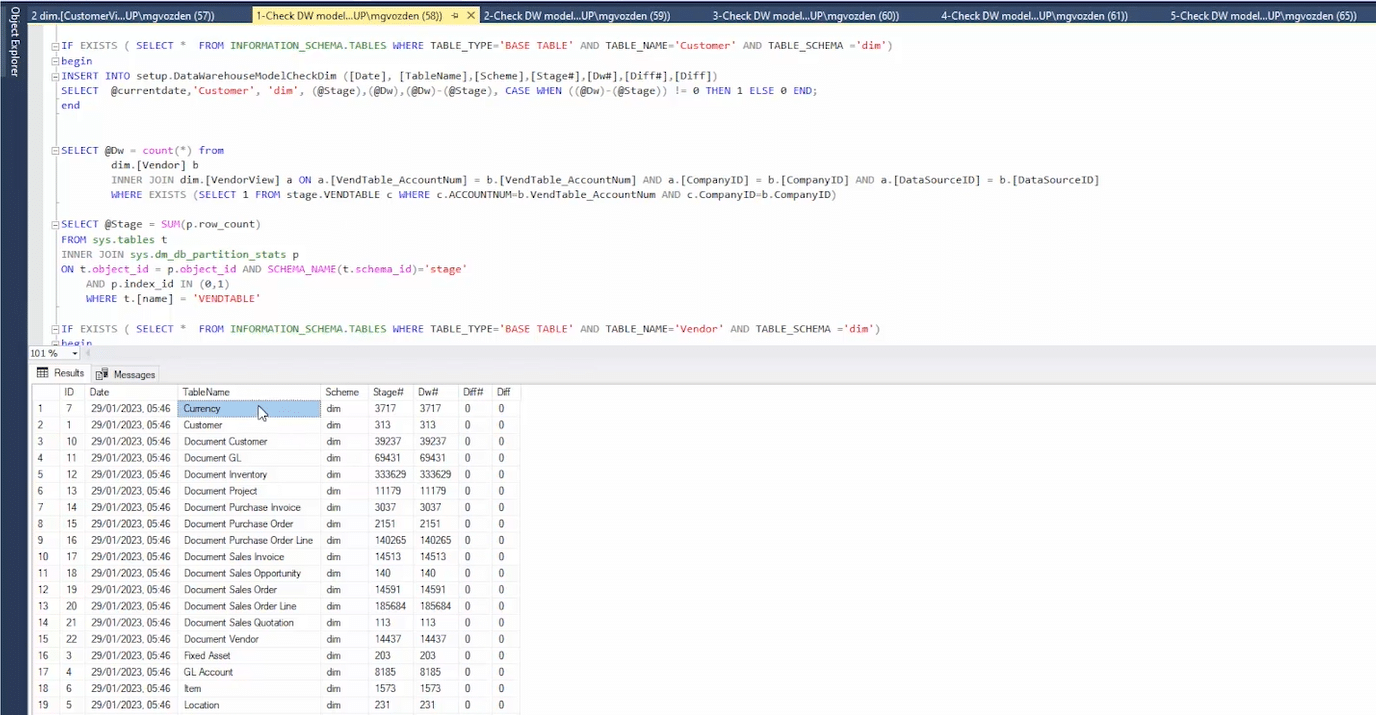
Task: Select Stage# value 185684 in Sales Order Line row
Action: click(392, 607)
